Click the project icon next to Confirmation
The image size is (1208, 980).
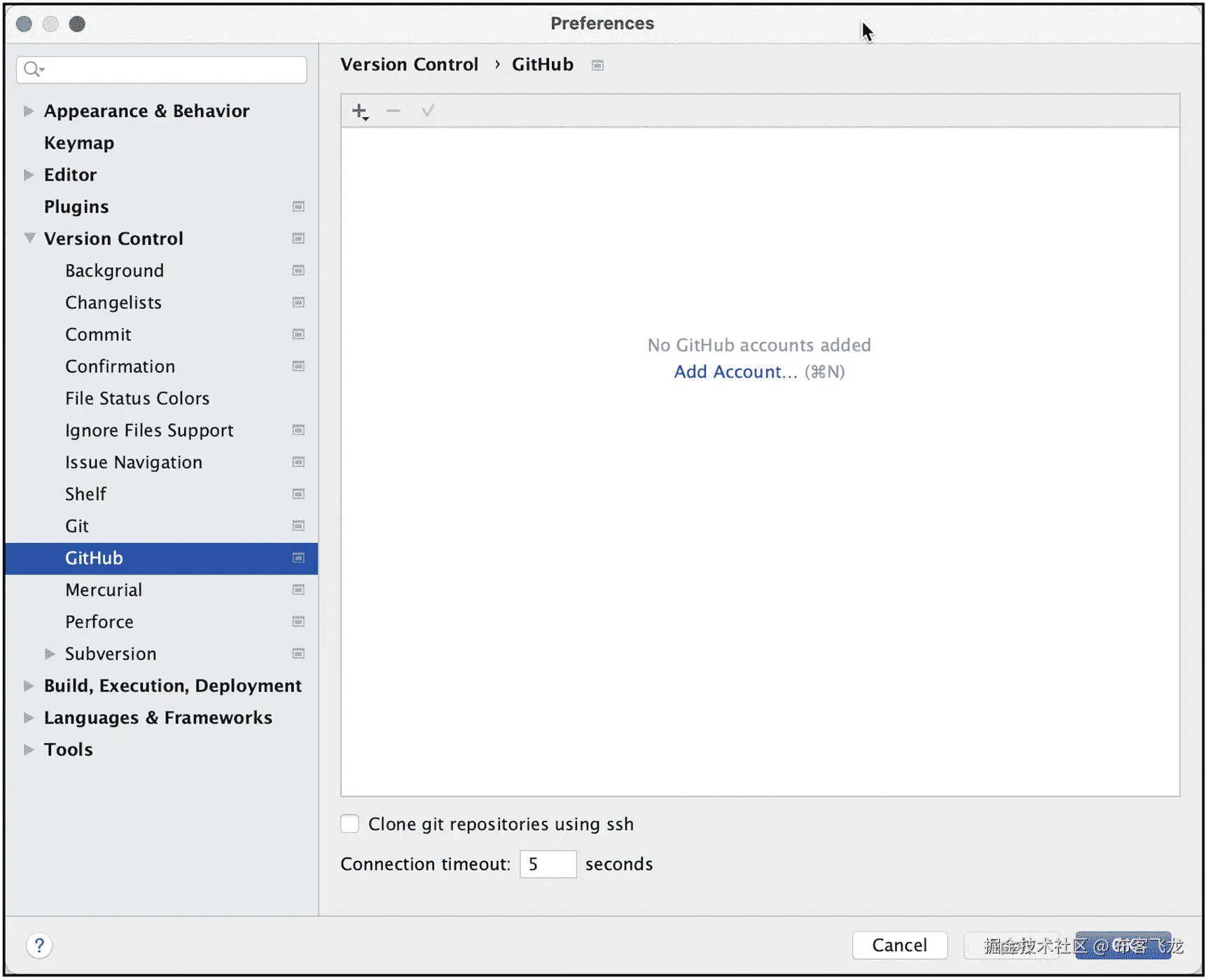[298, 366]
